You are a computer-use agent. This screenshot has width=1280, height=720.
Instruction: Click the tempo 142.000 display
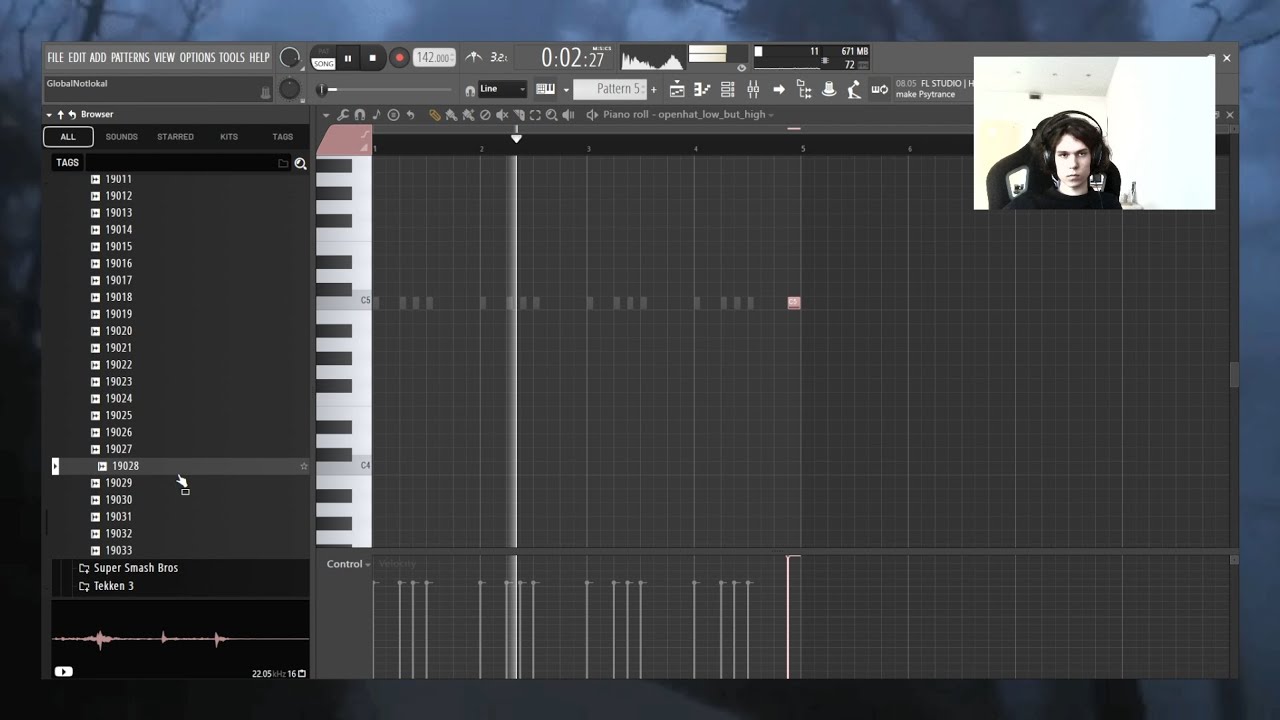(434, 58)
